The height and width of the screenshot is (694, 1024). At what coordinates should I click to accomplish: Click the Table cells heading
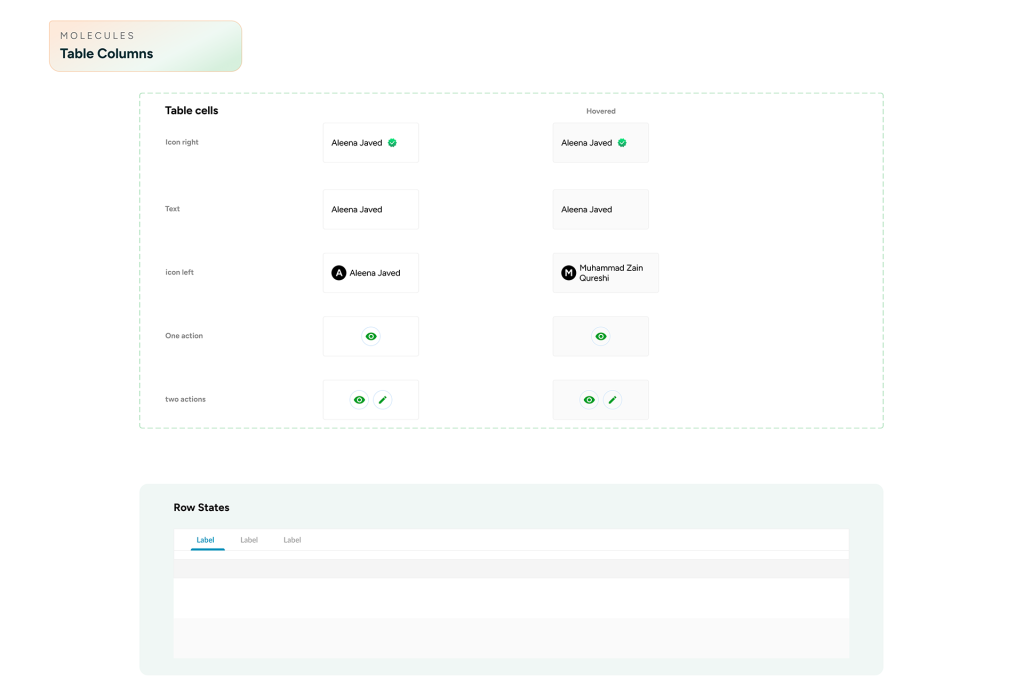coord(191,111)
